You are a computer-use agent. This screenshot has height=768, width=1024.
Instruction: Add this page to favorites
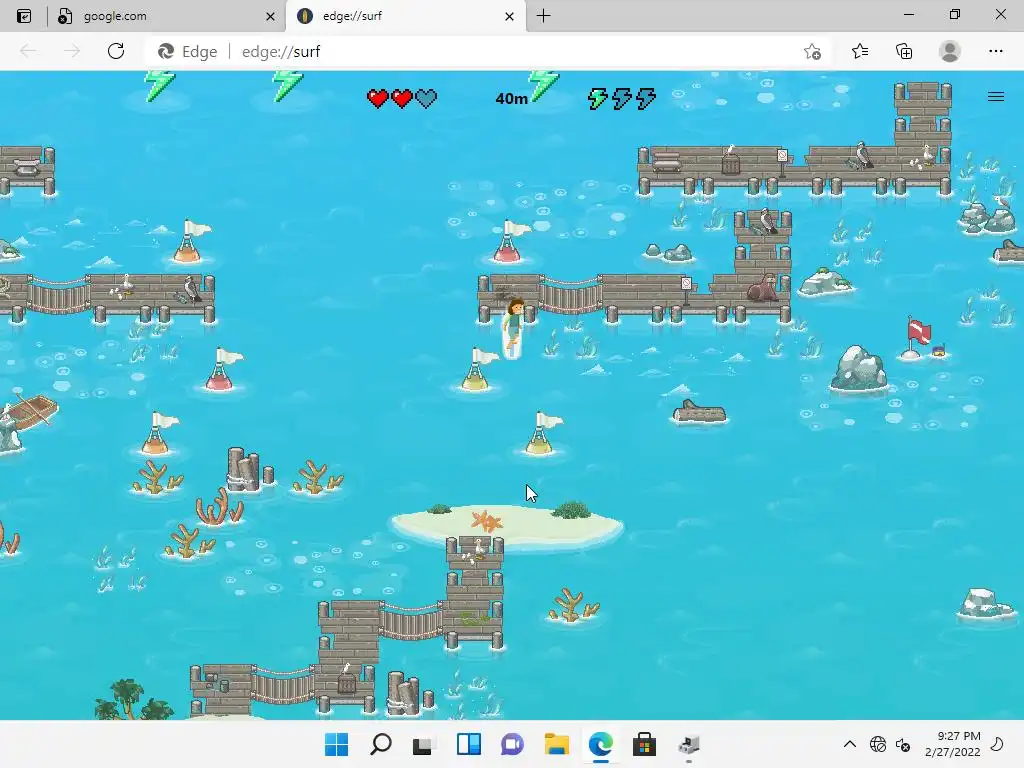[812, 52]
